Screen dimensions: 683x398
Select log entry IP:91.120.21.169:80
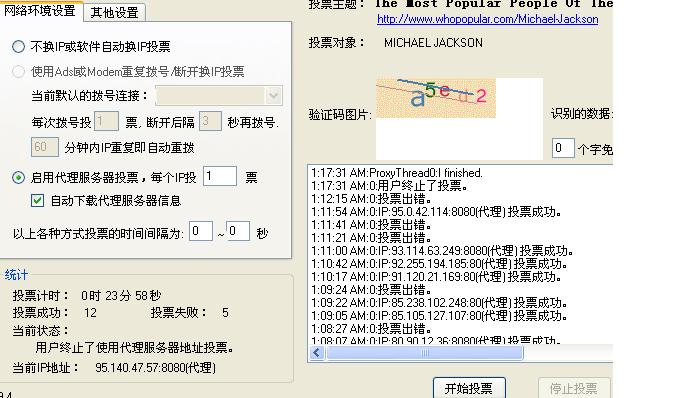(x=436, y=277)
